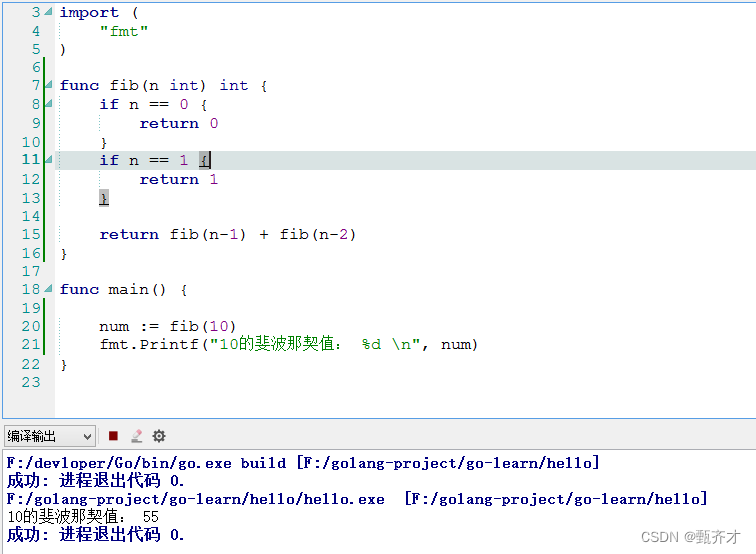The image size is (756, 554).
Task: Collapse the 'if n == 1' fold marker
Action: click(x=48, y=160)
